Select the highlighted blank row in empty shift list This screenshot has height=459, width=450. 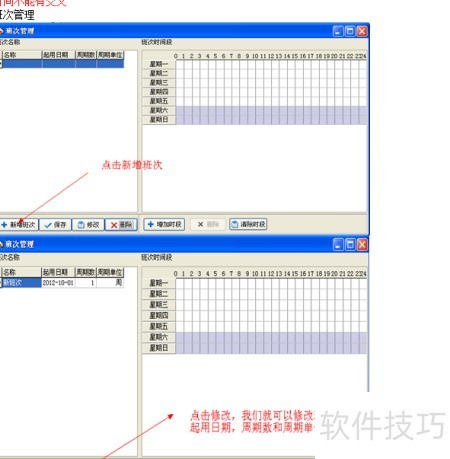tap(63, 64)
